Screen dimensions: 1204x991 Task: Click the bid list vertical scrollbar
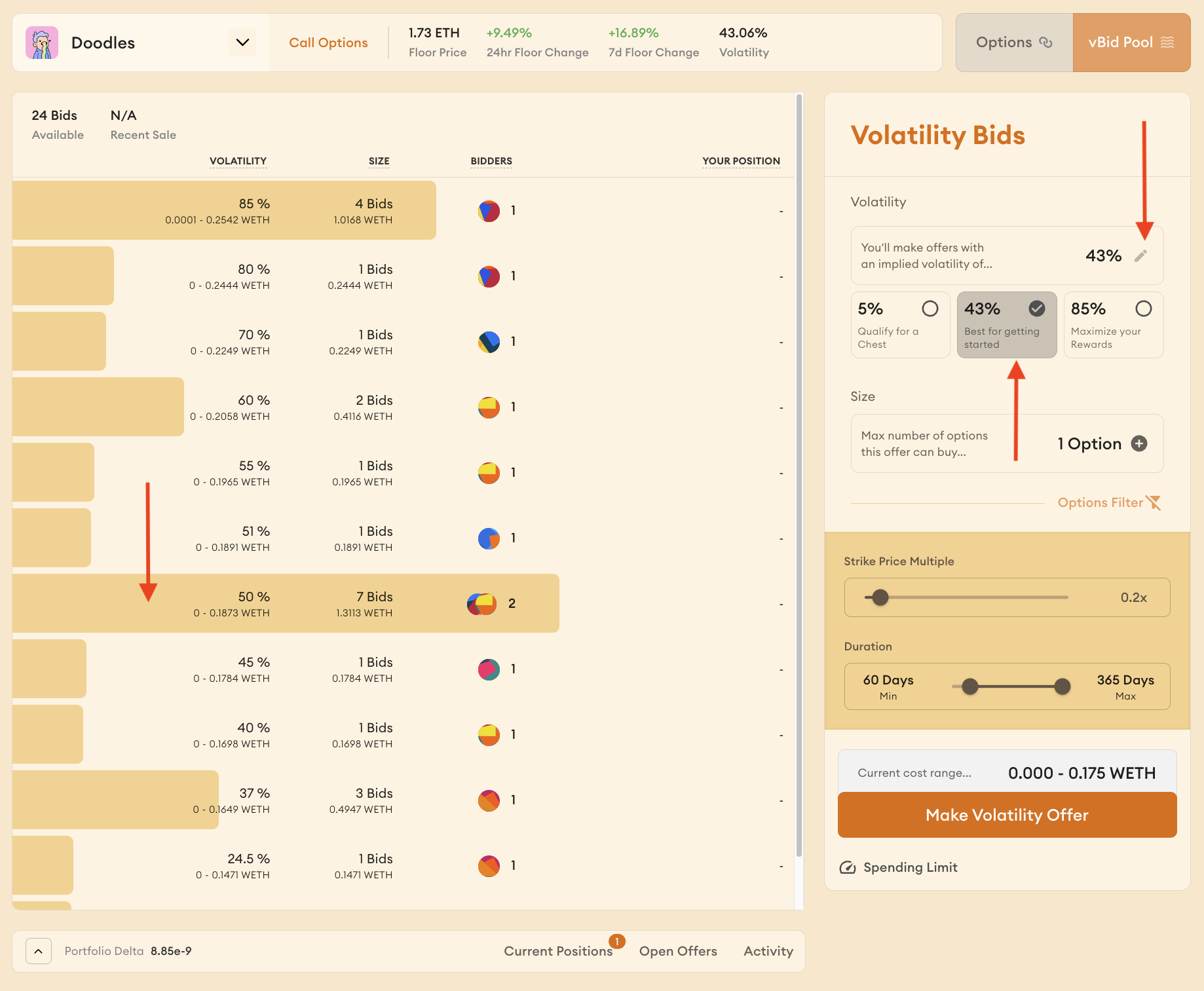(x=799, y=475)
